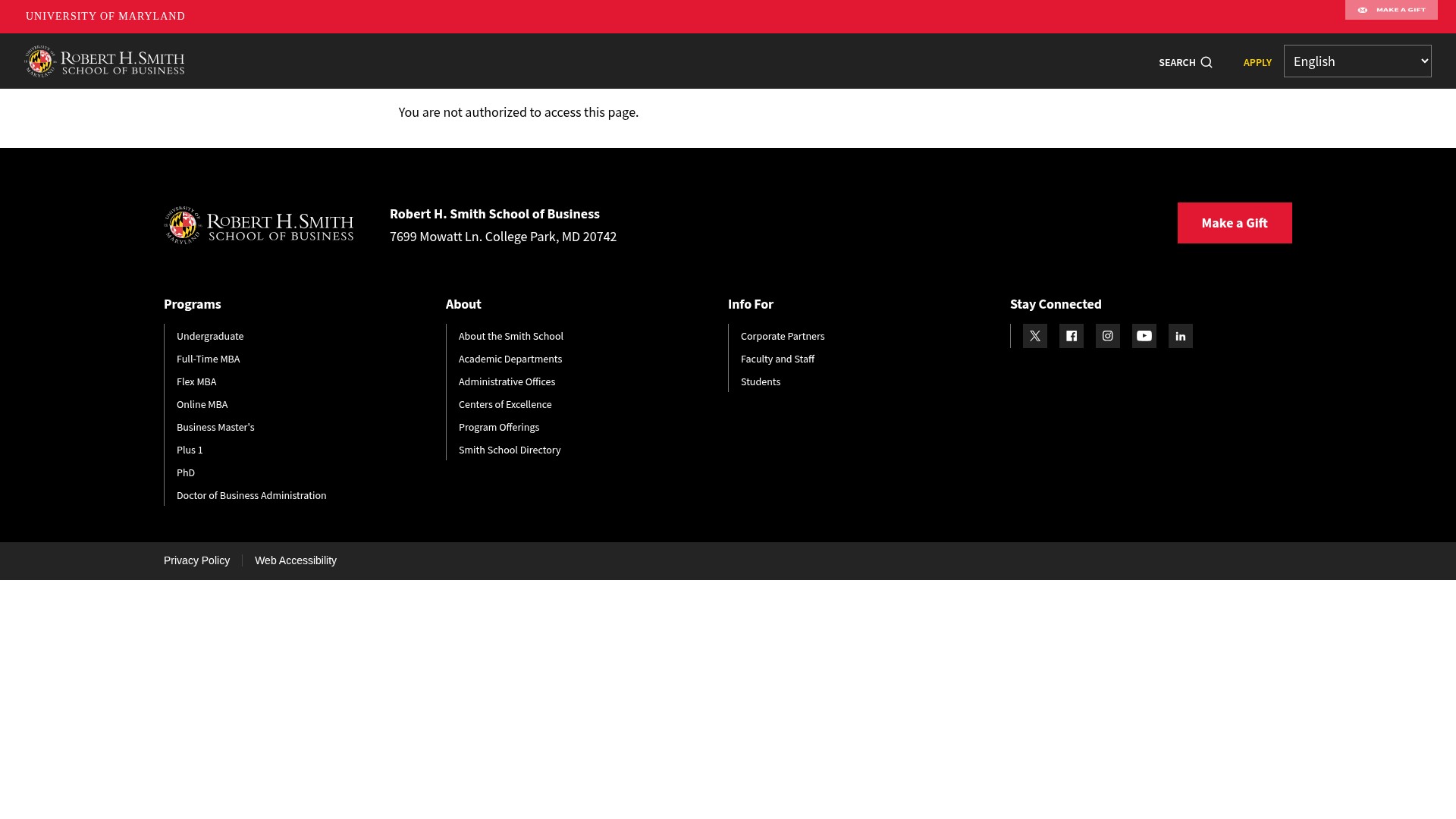The width and height of the screenshot is (1456, 819).
Task: Click the Programs footer heading
Action: click(193, 304)
